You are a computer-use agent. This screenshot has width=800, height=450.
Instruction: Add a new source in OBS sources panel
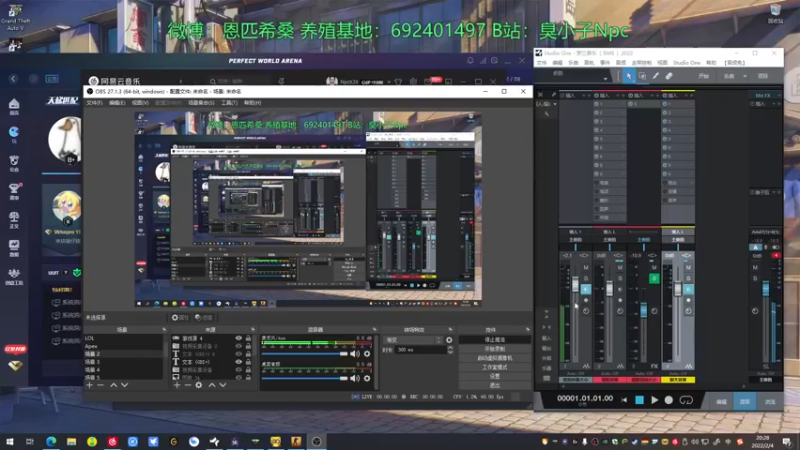point(177,385)
